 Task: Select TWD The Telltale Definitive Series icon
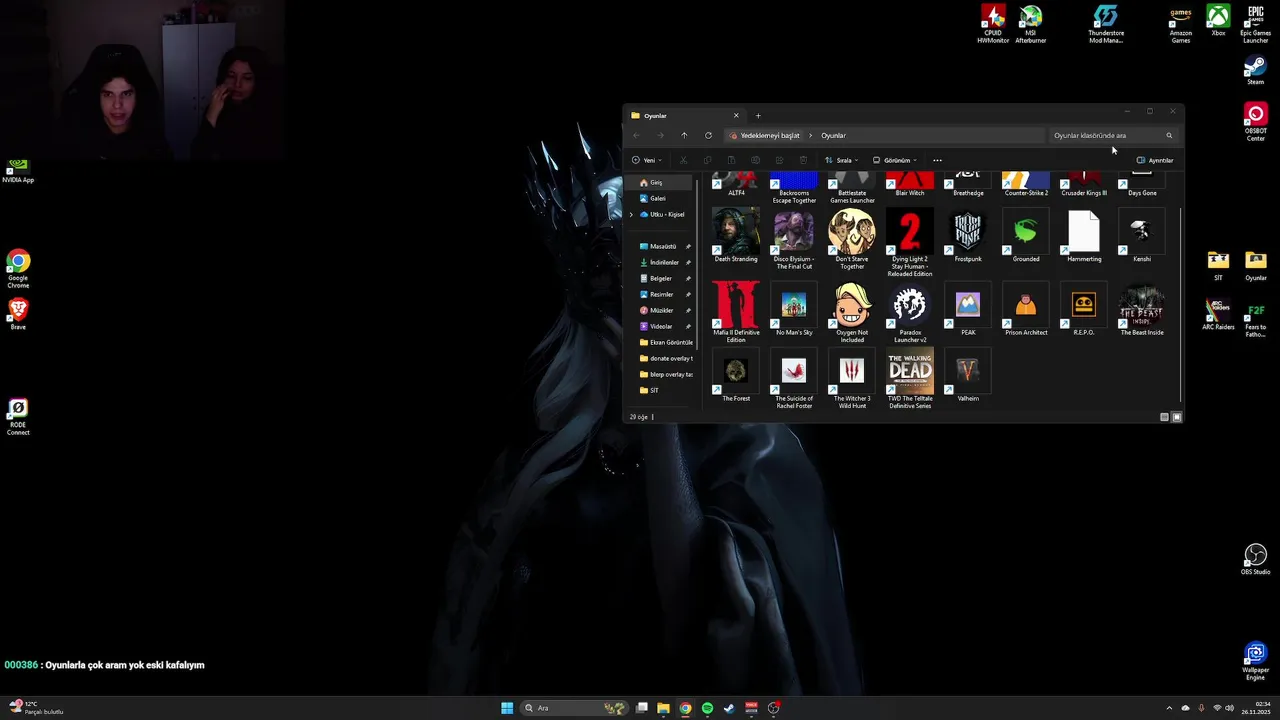click(x=910, y=379)
